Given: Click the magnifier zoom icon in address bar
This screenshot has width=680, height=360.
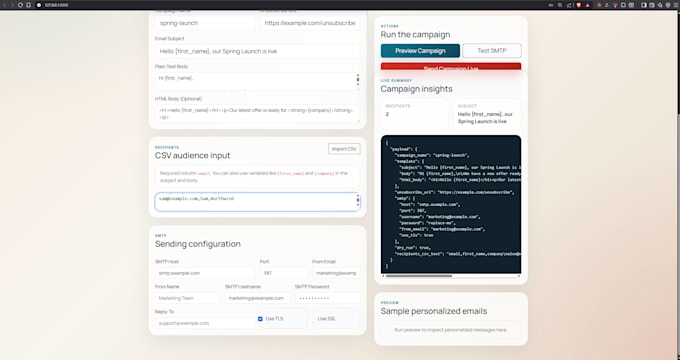Looking at the screenshot, I should click(x=560, y=5).
